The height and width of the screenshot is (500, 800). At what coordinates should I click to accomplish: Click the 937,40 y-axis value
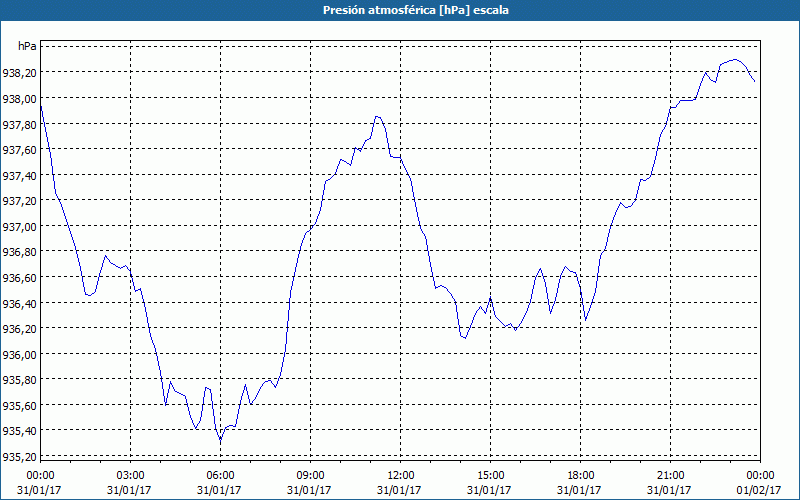click(19, 176)
